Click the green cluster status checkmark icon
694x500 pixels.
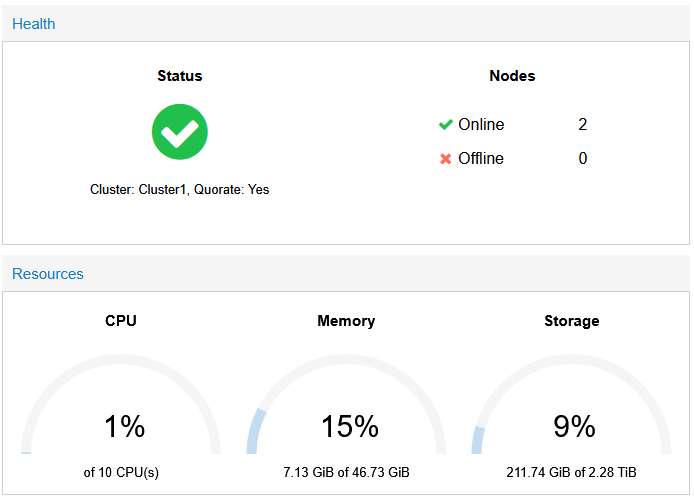click(x=179, y=132)
